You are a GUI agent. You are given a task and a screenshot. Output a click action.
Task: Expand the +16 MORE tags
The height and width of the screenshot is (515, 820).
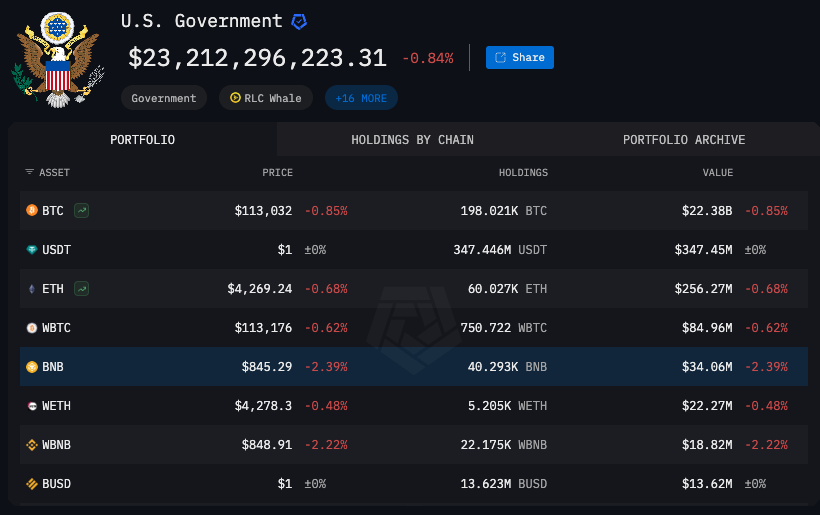click(x=361, y=98)
